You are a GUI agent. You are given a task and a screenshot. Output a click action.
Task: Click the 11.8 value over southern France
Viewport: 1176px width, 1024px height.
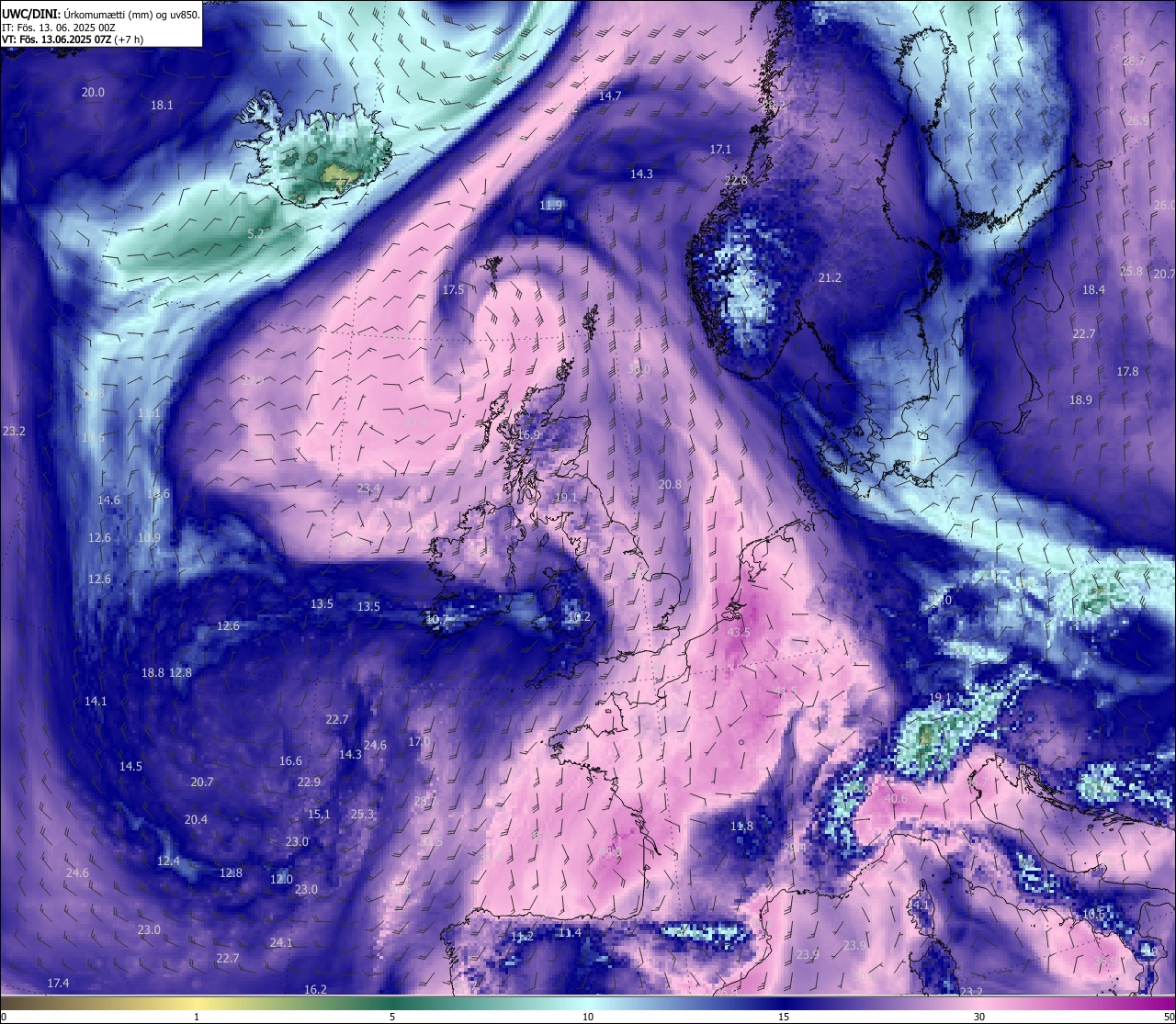(x=741, y=827)
